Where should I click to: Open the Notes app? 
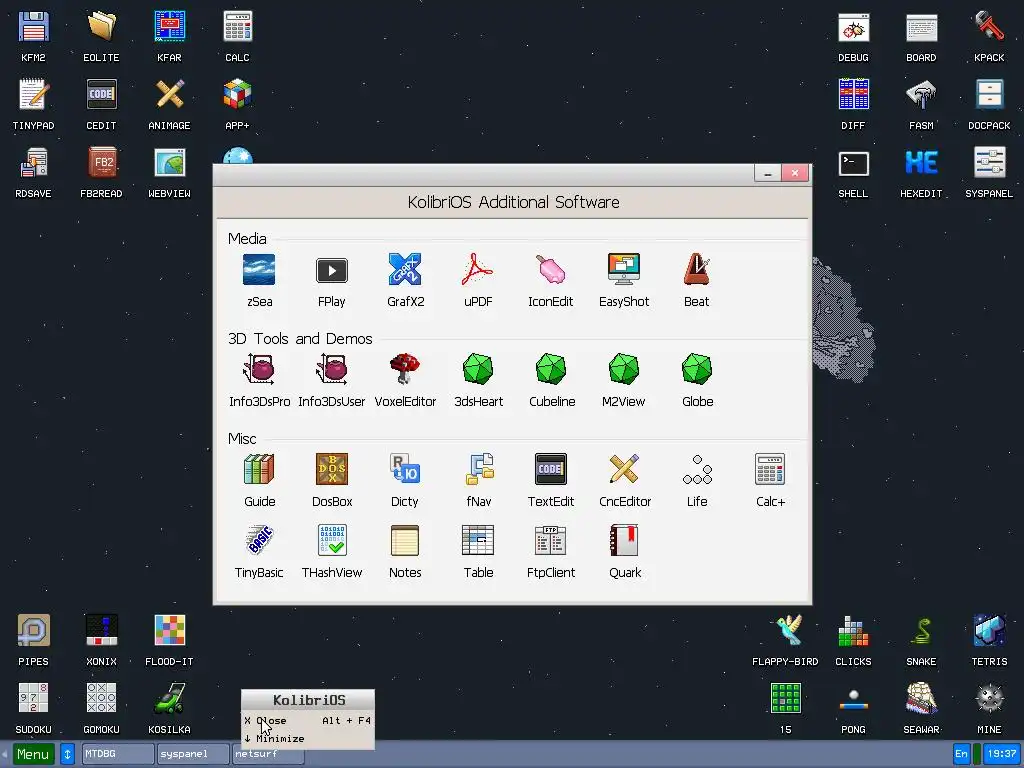tap(405, 540)
